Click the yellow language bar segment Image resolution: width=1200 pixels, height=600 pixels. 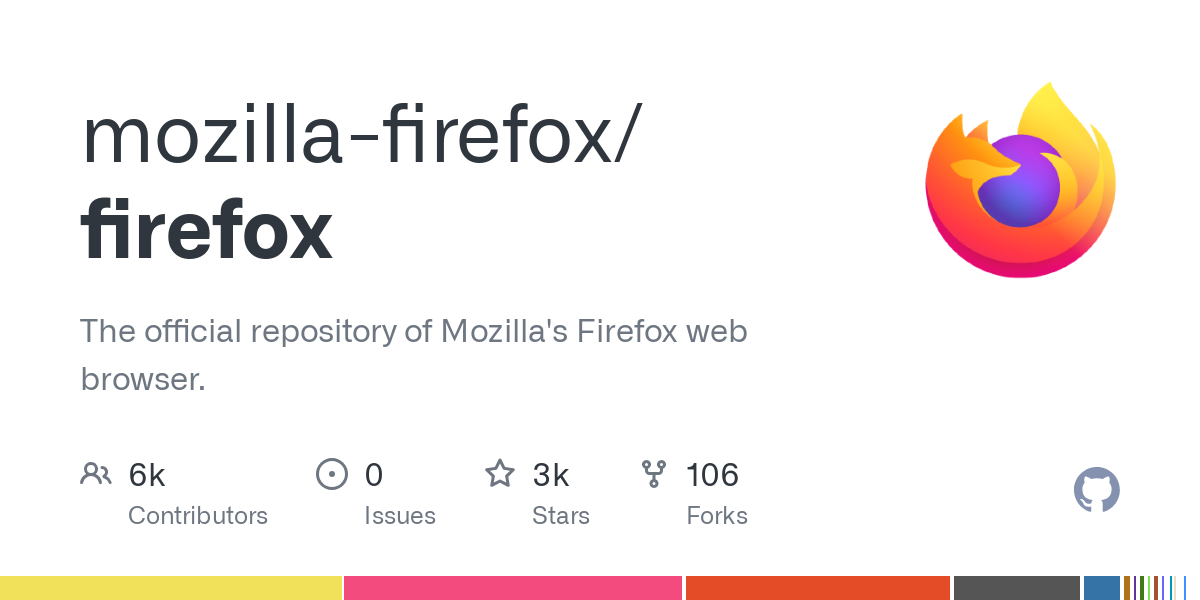(x=170, y=588)
